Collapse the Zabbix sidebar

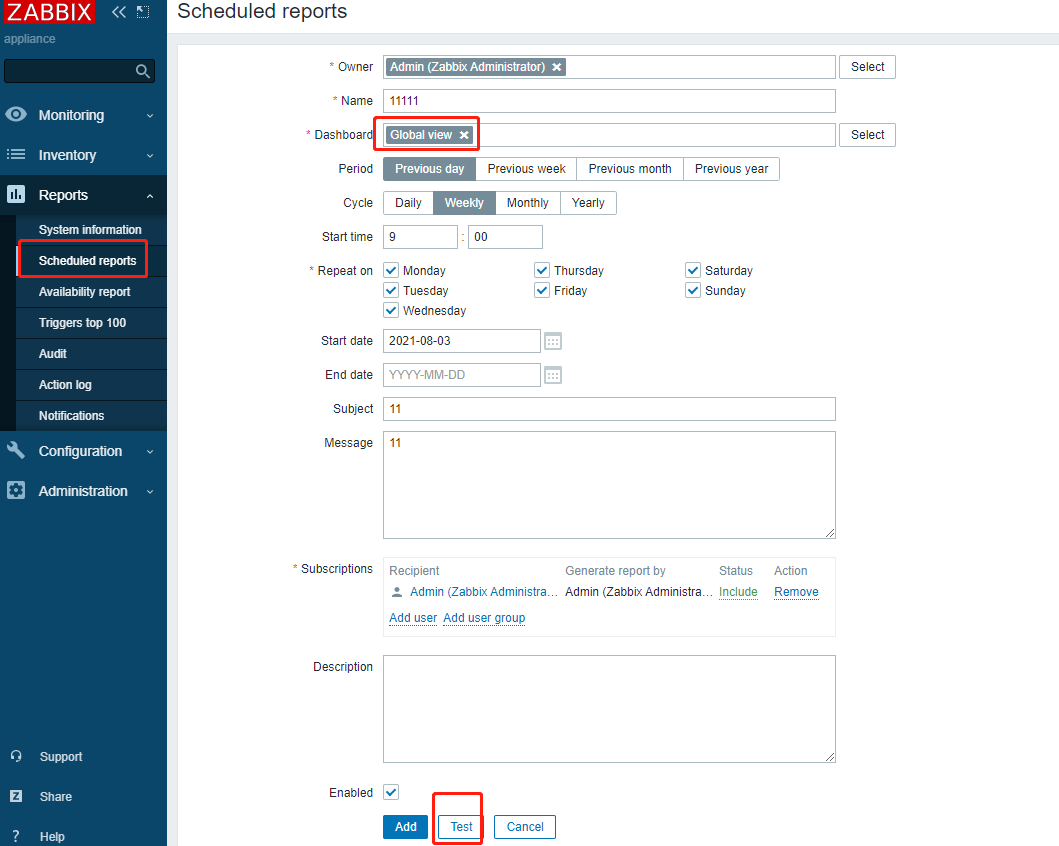[118, 12]
